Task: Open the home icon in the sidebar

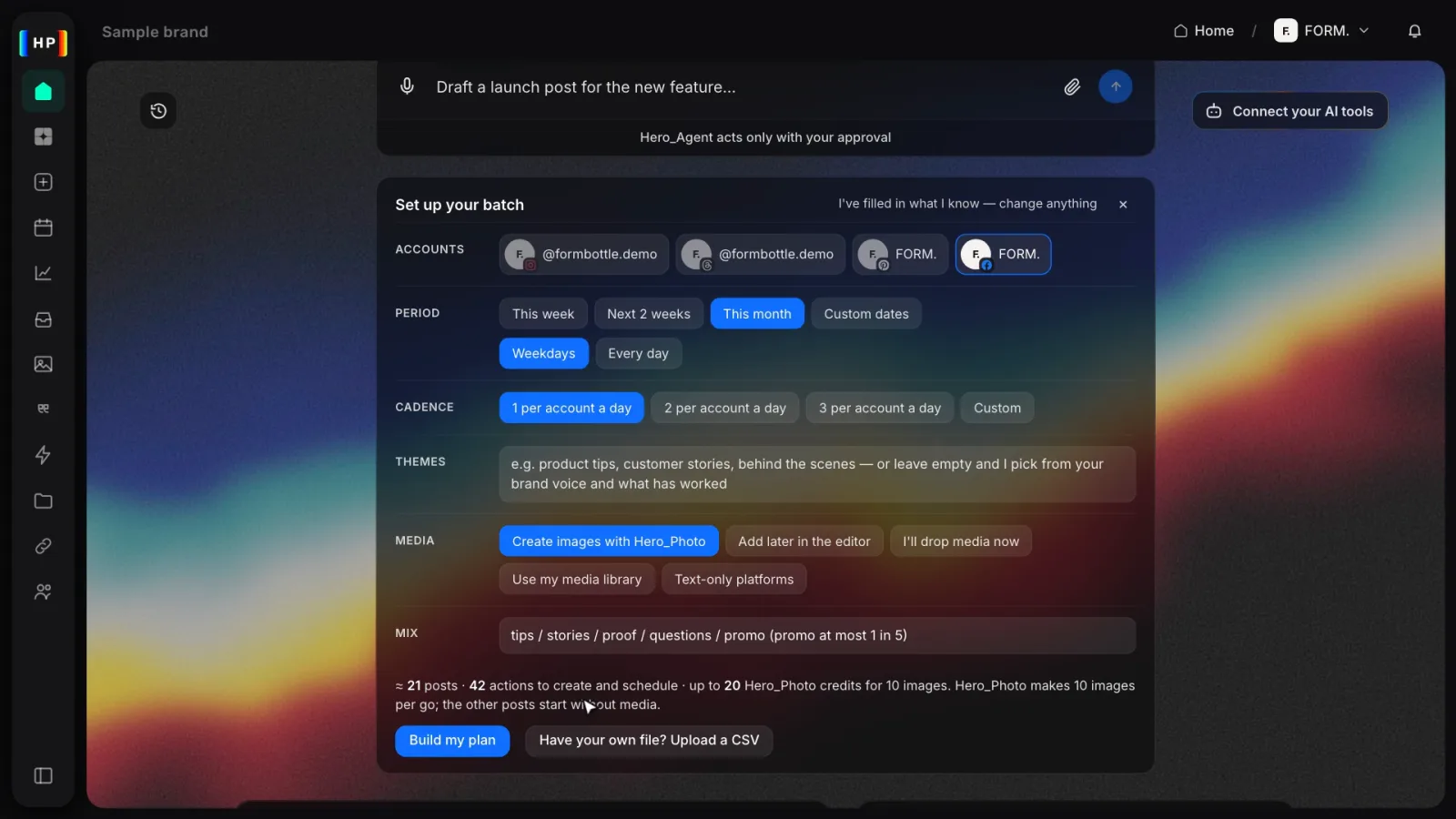Action: (43, 91)
